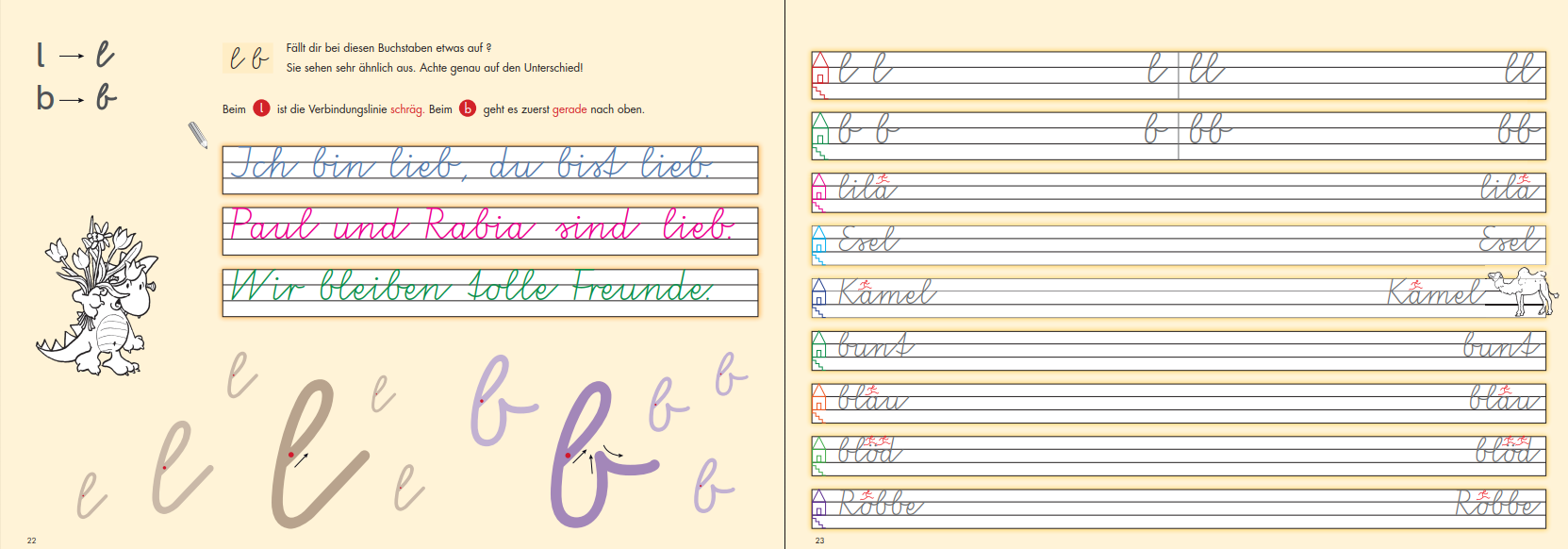
Task: Click the orange box showing cursive l b
Action: [248, 58]
